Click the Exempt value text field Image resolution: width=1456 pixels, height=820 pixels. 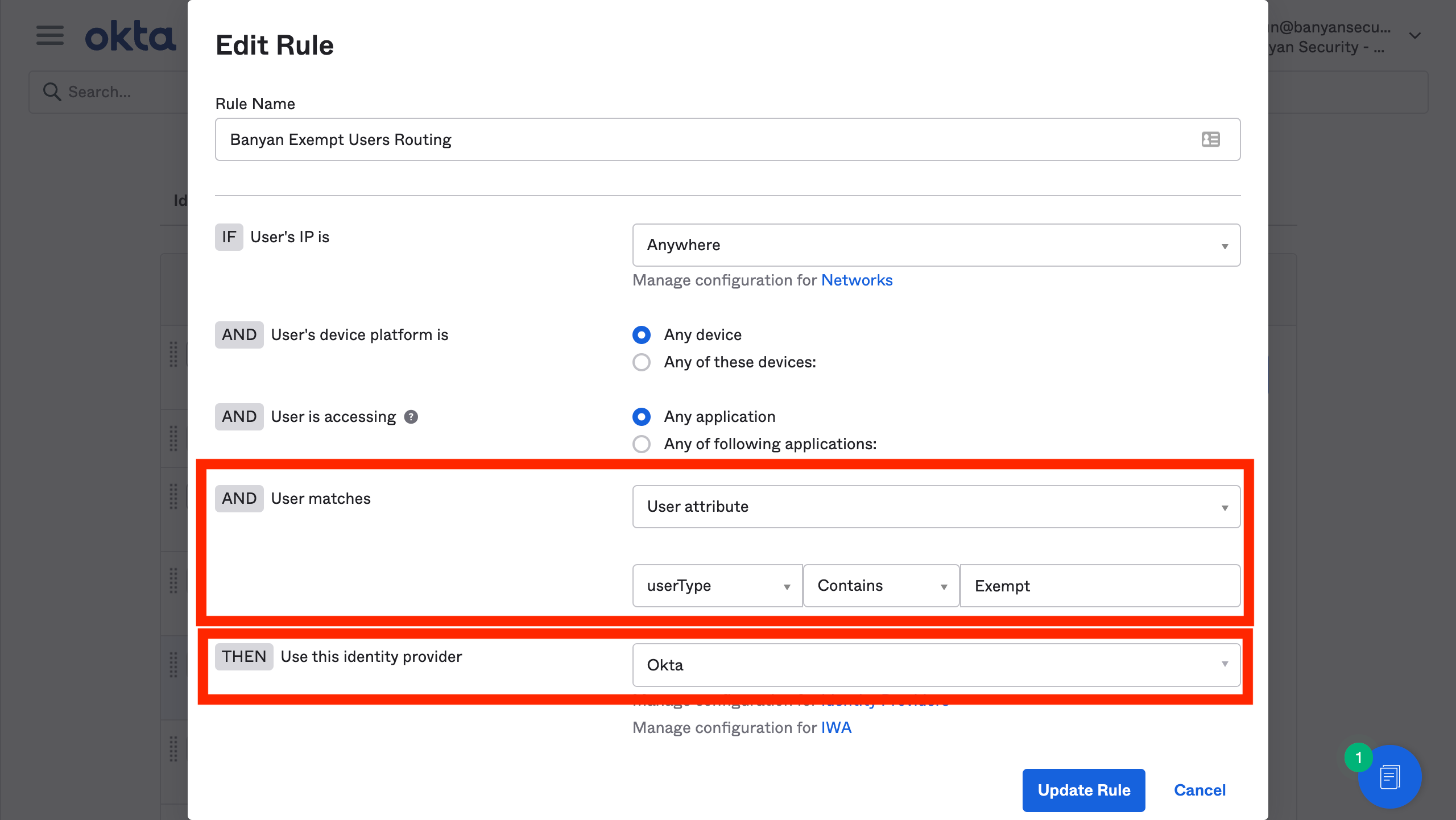coord(1100,586)
